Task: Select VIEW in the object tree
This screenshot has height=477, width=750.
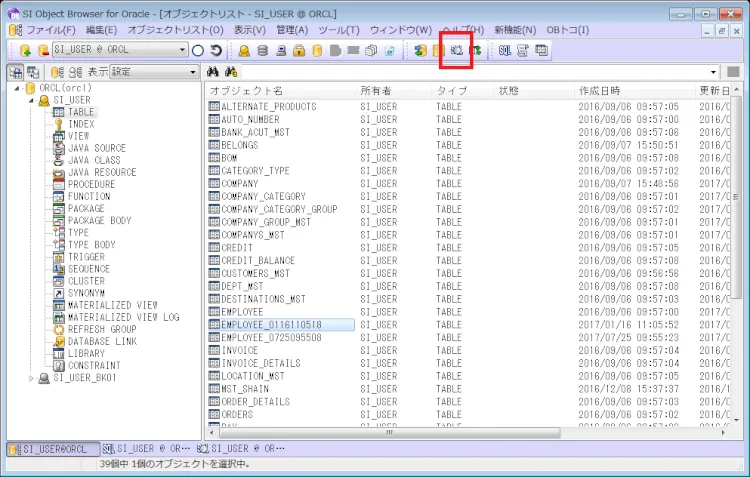Action: 78,136
